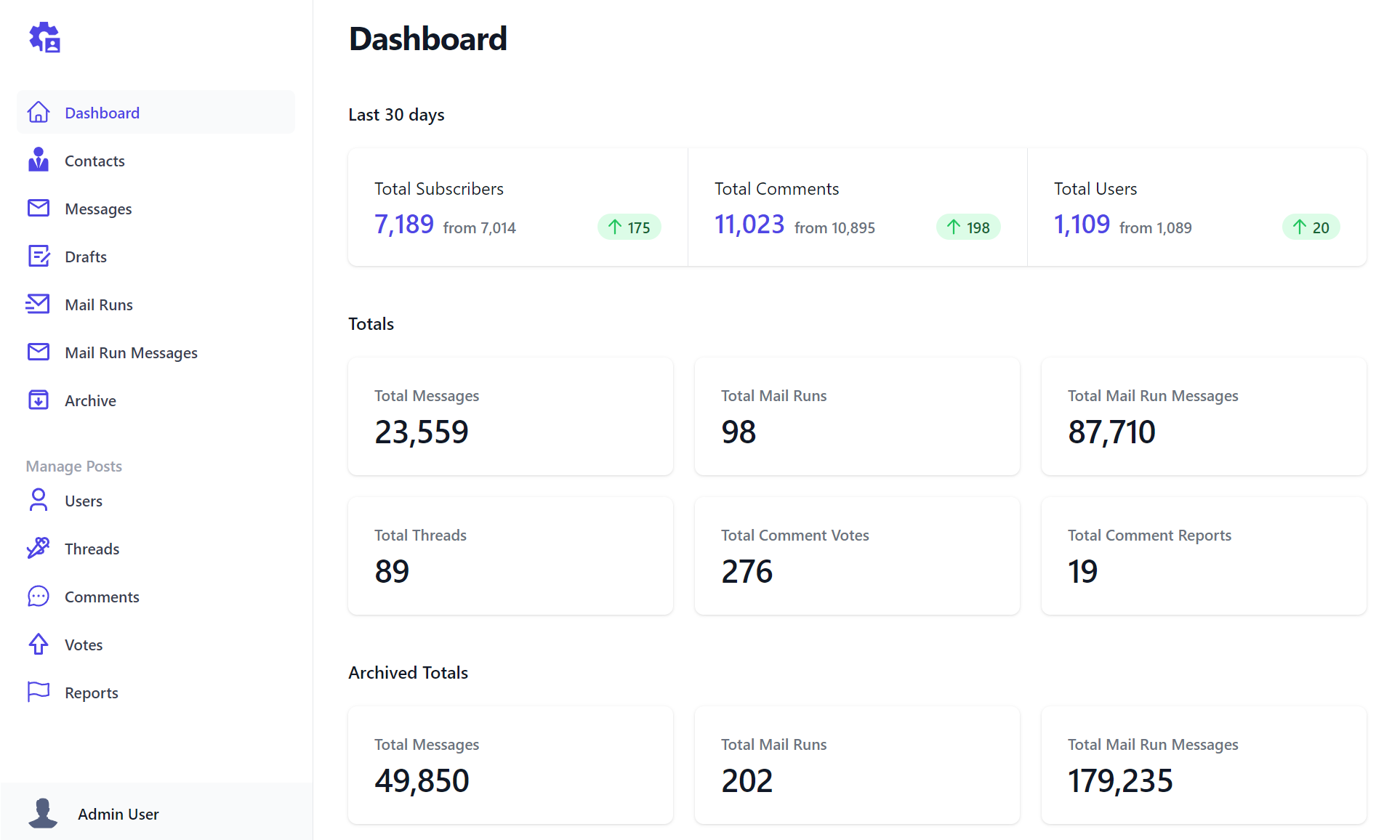Click the Users profile icon
The height and width of the screenshot is (840, 1400).
tap(39, 500)
